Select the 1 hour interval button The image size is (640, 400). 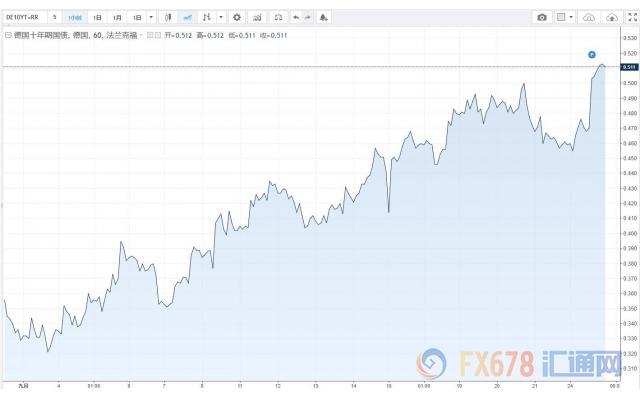point(76,17)
